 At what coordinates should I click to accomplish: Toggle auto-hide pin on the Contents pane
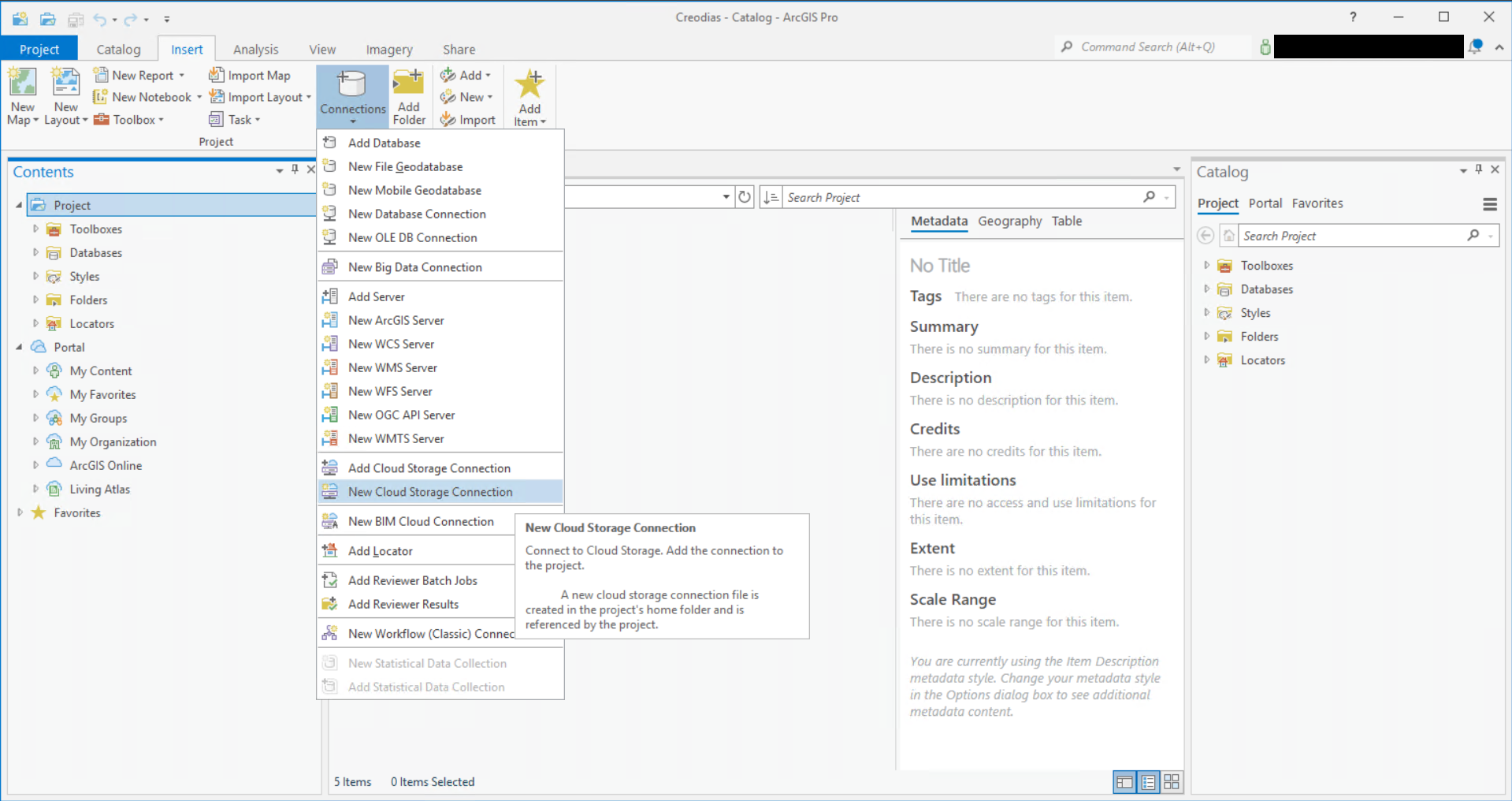[x=295, y=169]
